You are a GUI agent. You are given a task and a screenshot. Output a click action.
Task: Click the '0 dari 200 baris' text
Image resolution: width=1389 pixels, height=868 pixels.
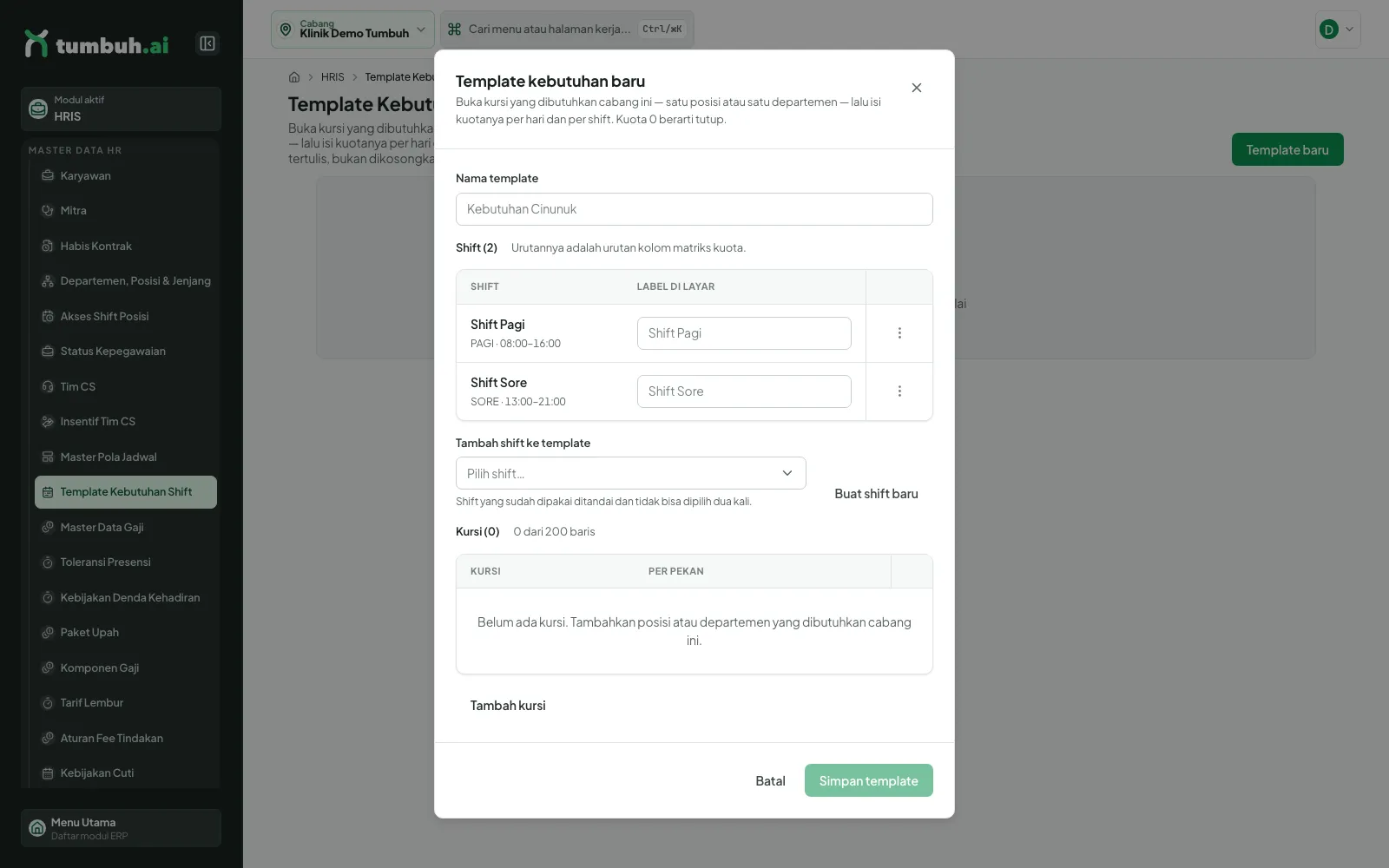click(x=554, y=532)
